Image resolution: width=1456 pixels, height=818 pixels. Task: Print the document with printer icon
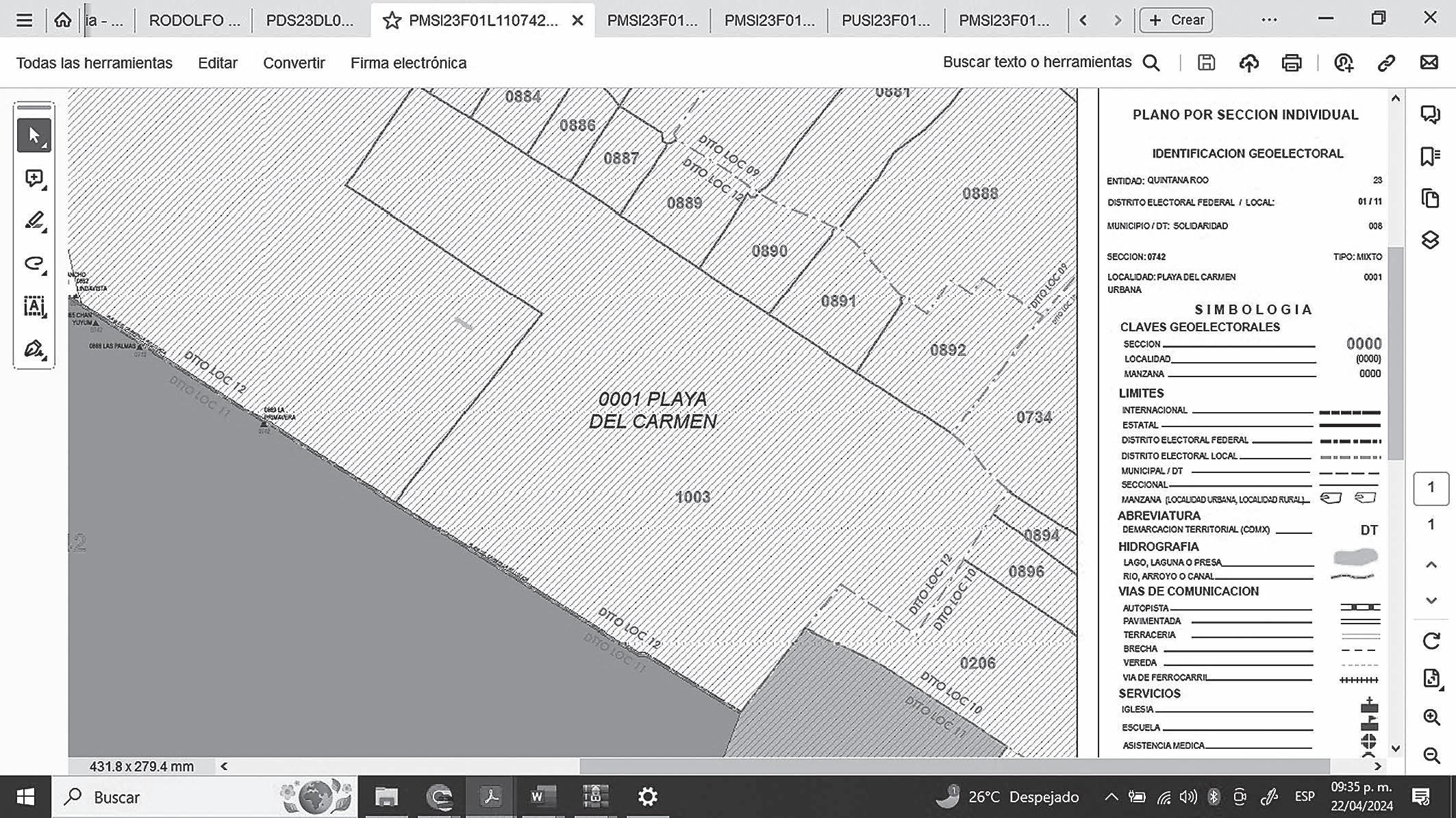click(x=1291, y=63)
